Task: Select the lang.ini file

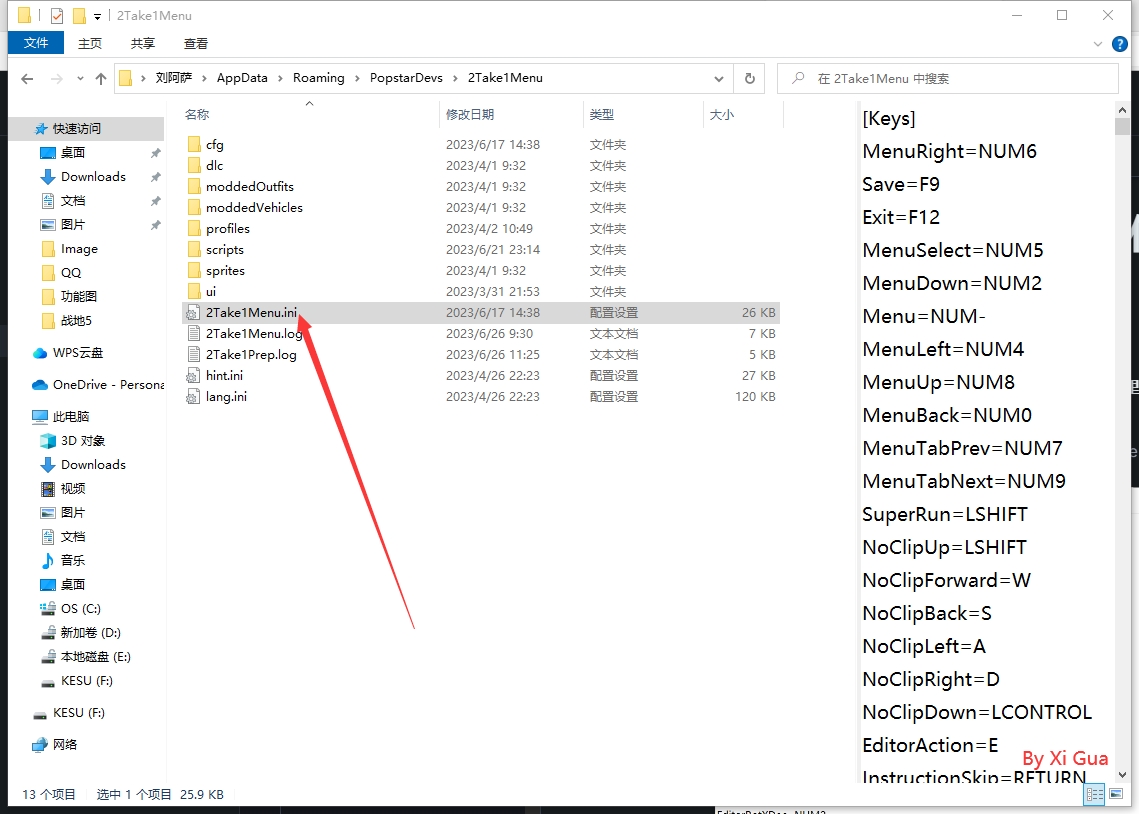Action: coord(226,397)
